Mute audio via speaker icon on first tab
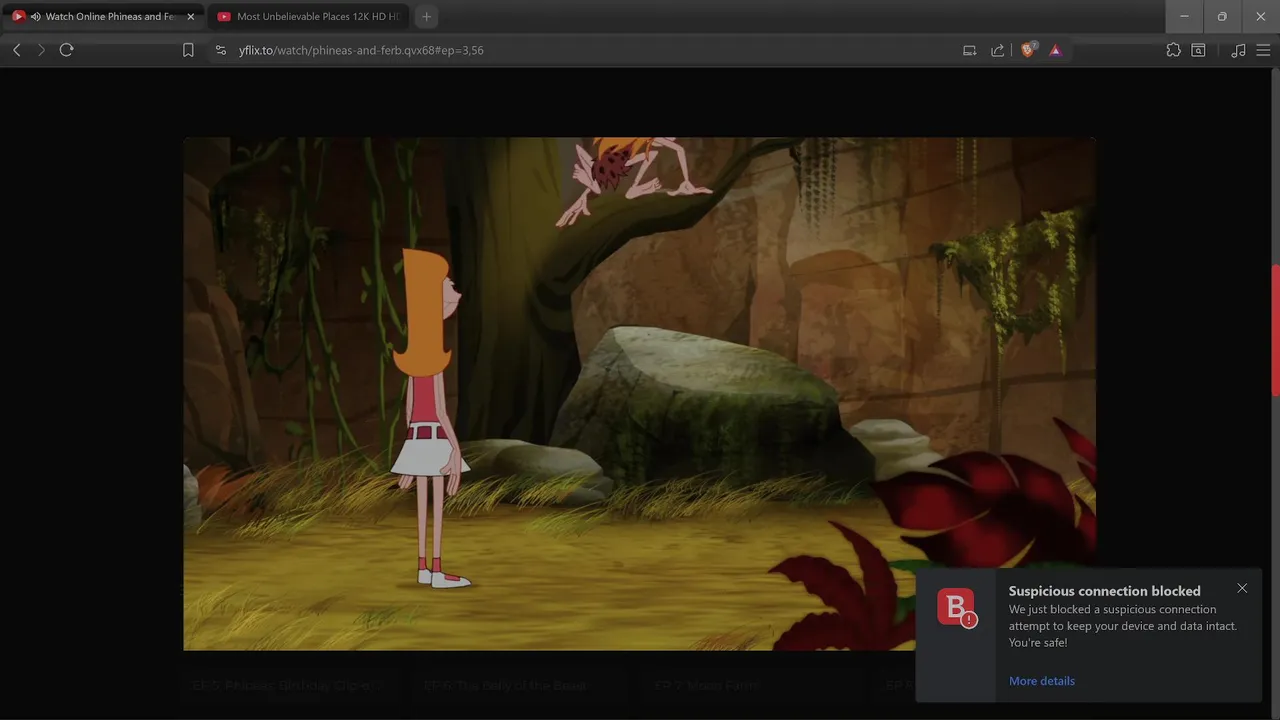 (x=36, y=17)
